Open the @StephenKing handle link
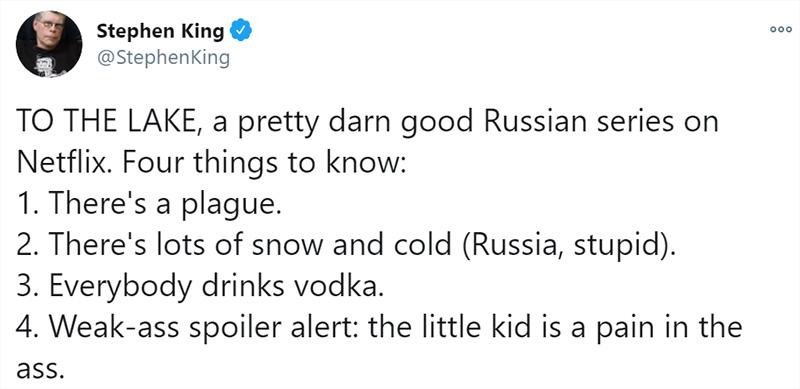 [163, 58]
